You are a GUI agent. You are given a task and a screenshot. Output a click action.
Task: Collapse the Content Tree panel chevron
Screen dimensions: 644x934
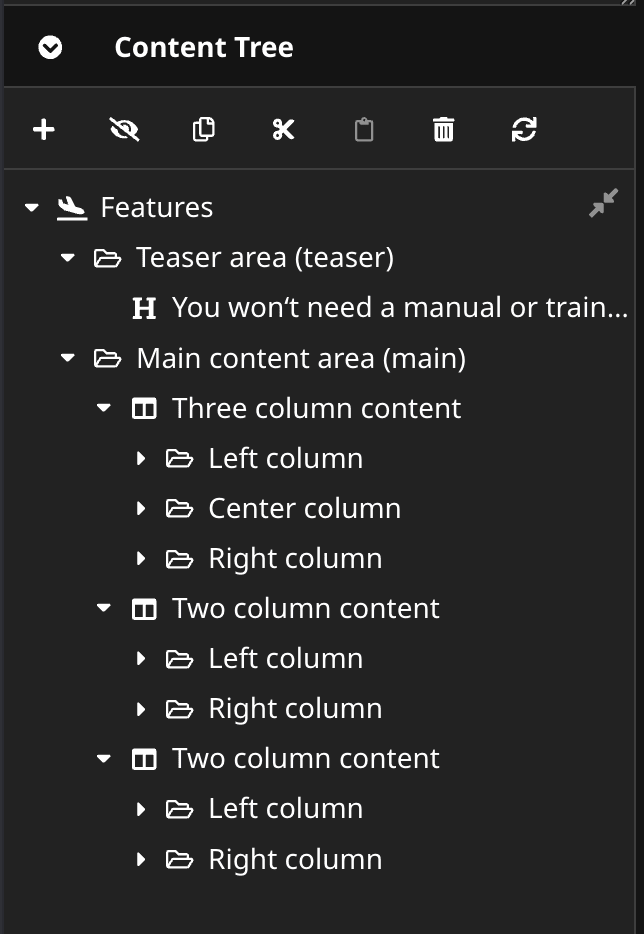(50, 47)
